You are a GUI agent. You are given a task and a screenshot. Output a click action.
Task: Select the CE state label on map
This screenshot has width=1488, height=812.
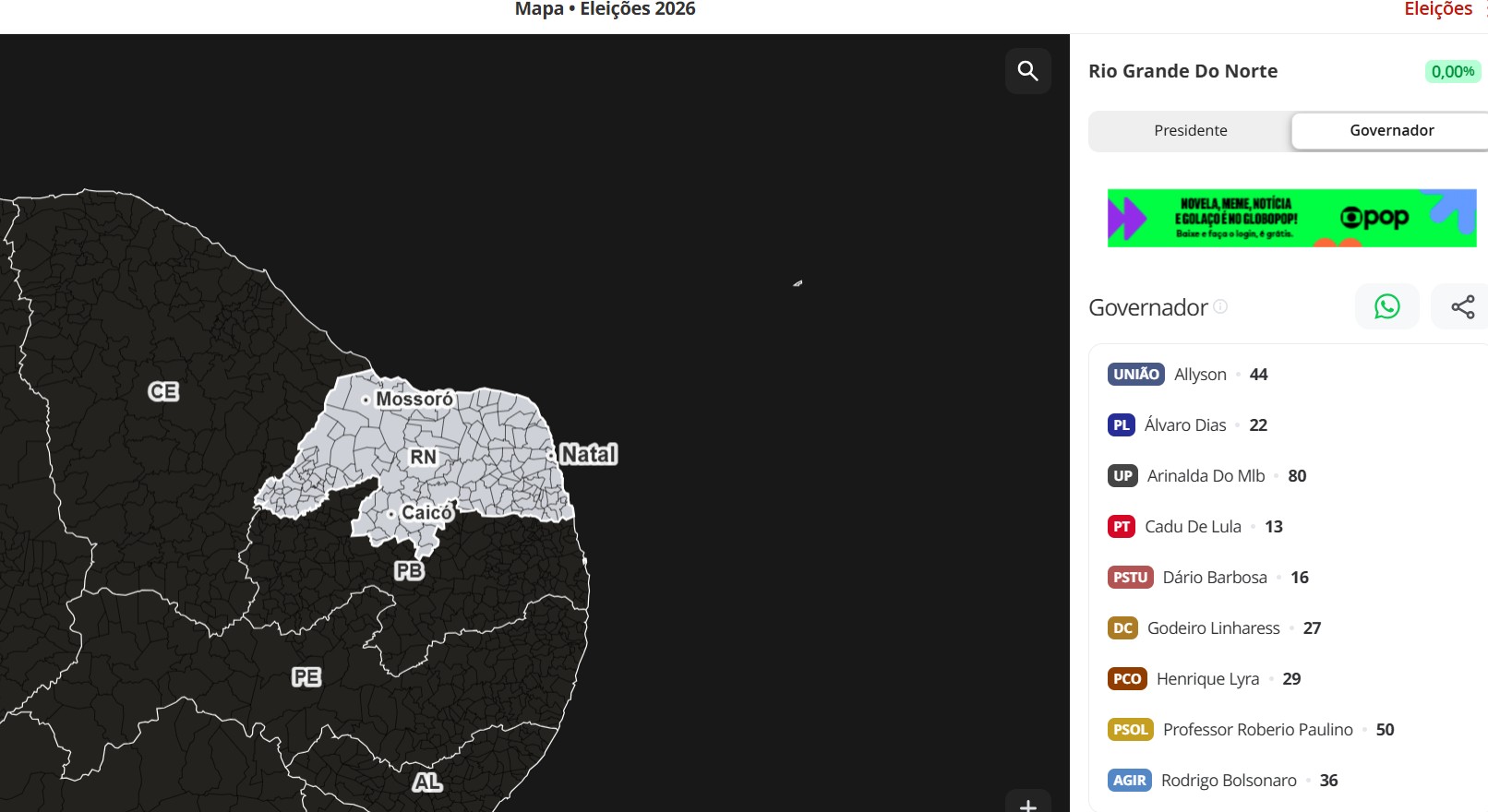(163, 391)
